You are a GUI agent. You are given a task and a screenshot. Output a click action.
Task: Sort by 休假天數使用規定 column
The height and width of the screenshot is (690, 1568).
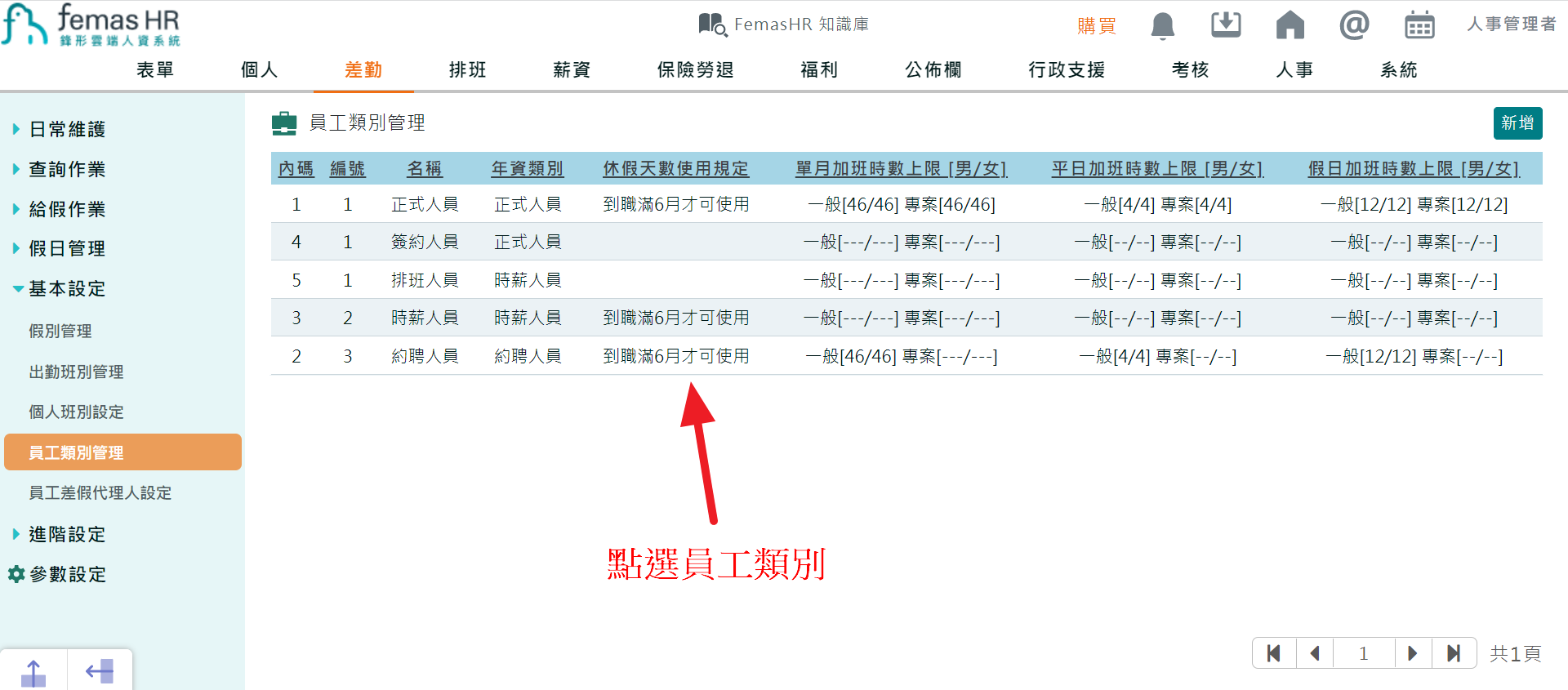[676, 168]
